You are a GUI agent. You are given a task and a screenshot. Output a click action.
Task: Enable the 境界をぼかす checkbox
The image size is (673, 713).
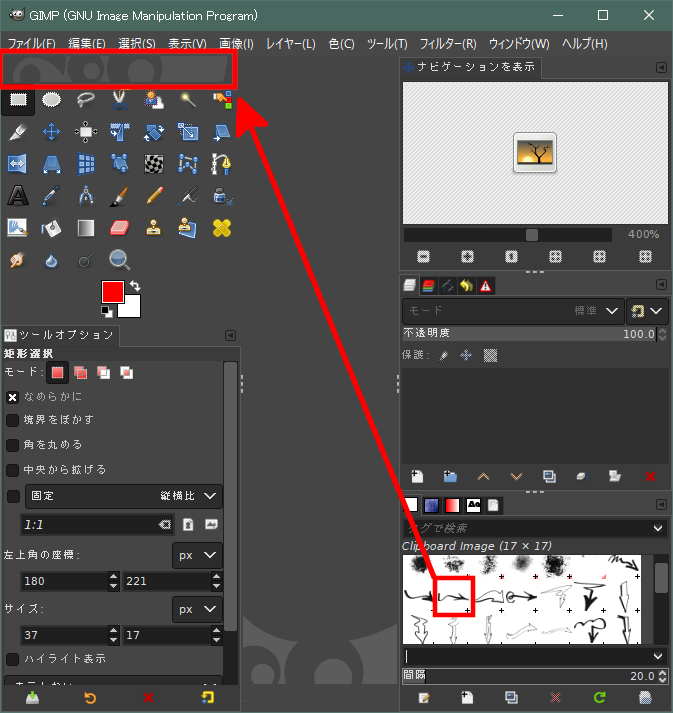(x=13, y=420)
